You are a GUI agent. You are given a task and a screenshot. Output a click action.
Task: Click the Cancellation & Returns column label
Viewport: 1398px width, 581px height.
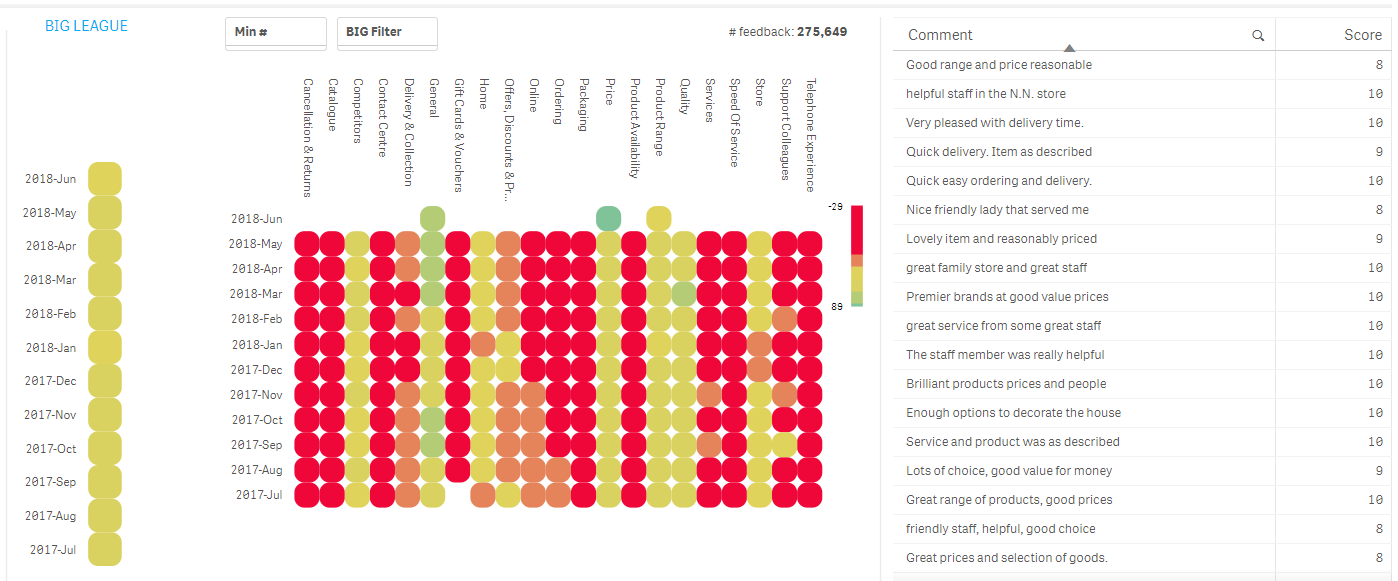(307, 137)
